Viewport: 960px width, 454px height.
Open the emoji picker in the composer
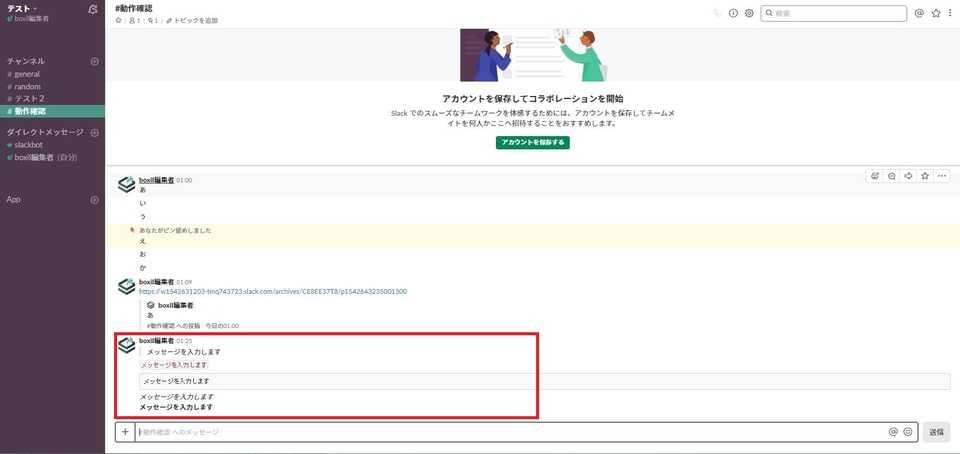pos(908,432)
